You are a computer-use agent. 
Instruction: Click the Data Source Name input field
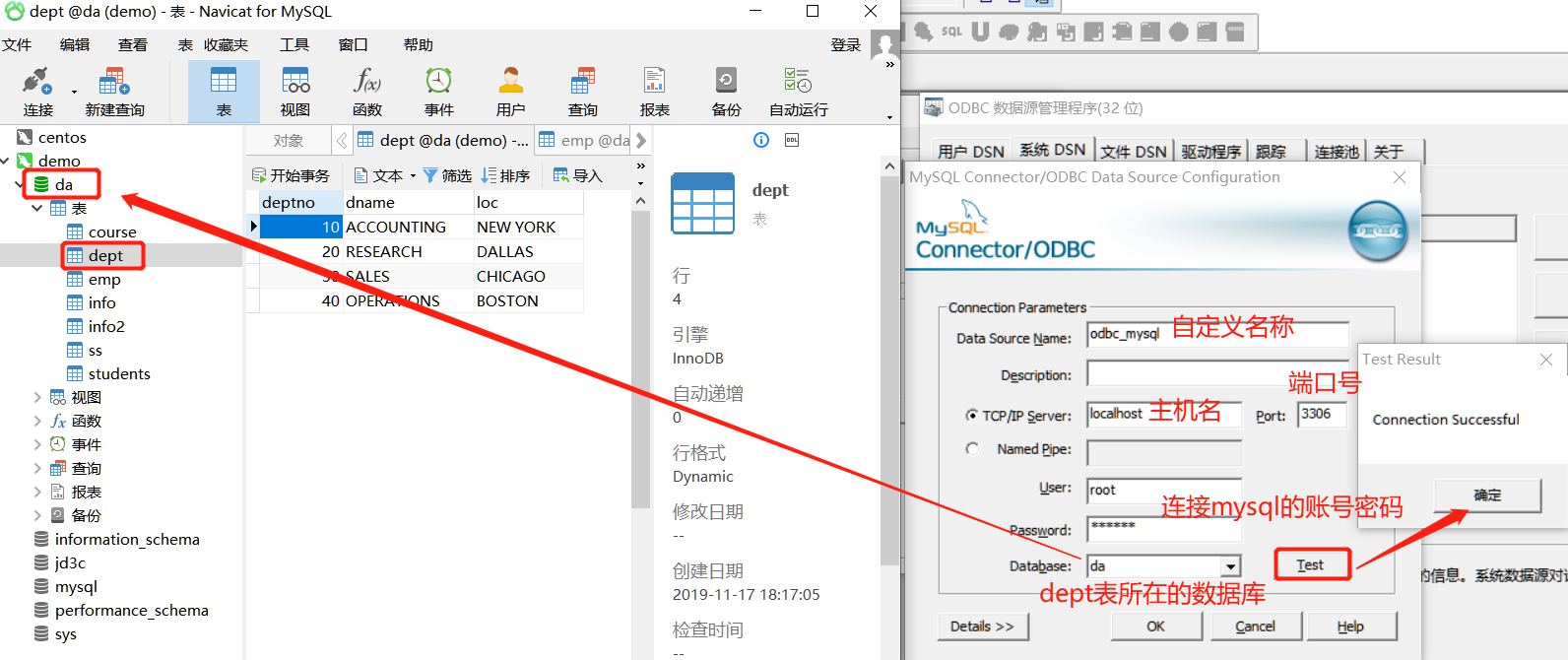click(x=1217, y=335)
